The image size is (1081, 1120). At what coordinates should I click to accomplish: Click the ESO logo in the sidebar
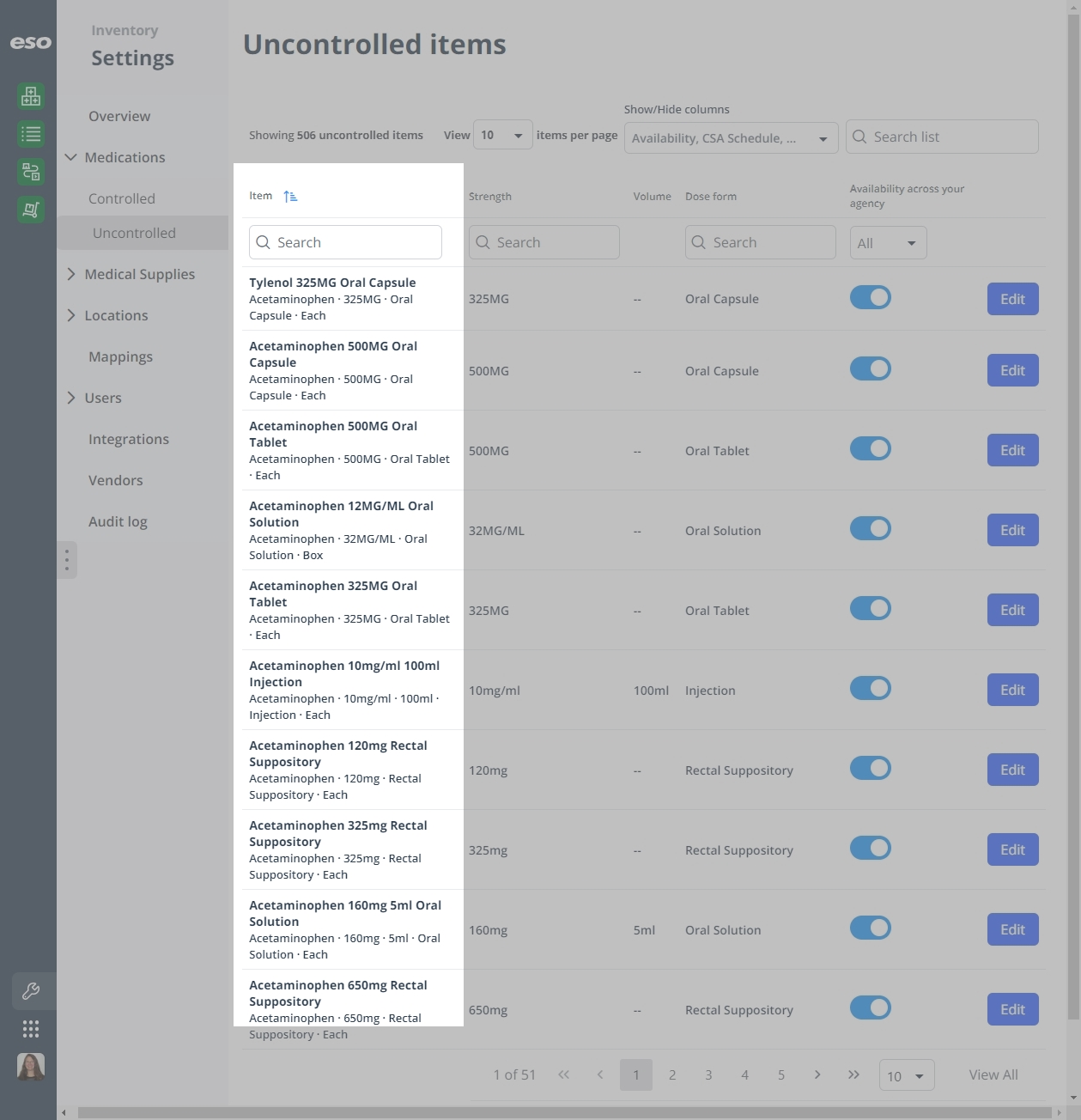(x=30, y=42)
